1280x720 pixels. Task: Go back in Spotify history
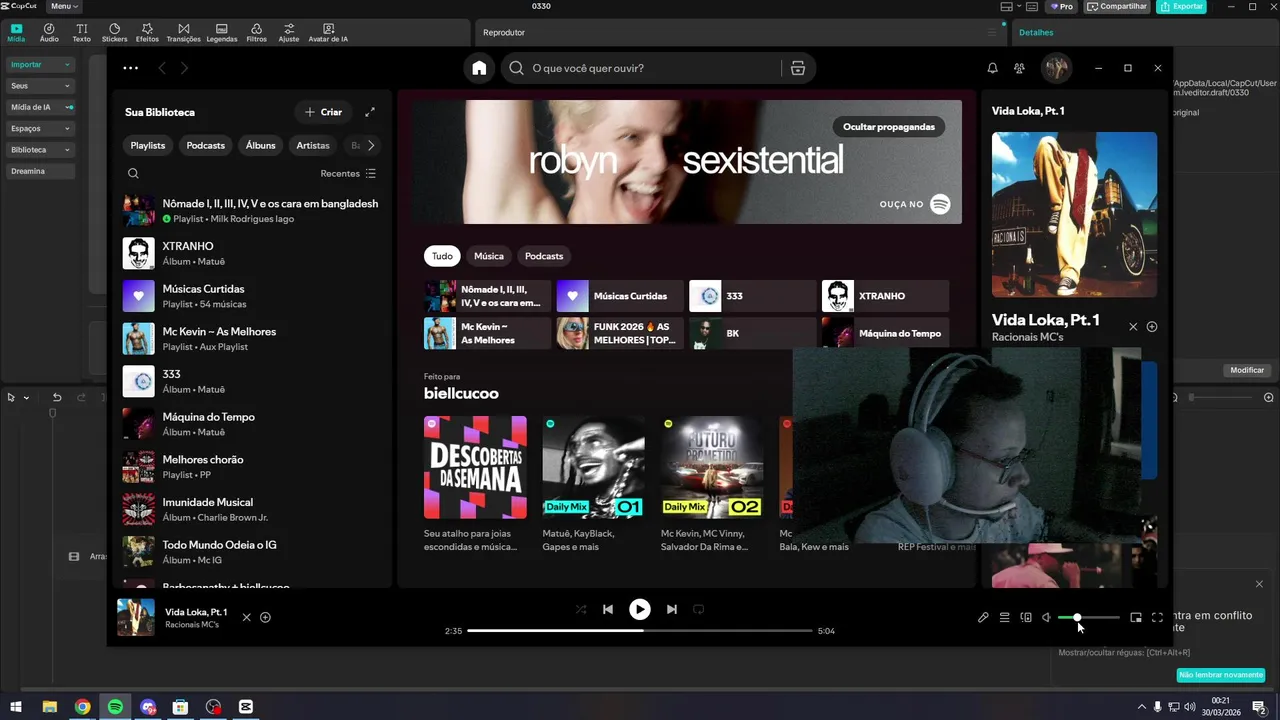click(161, 68)
